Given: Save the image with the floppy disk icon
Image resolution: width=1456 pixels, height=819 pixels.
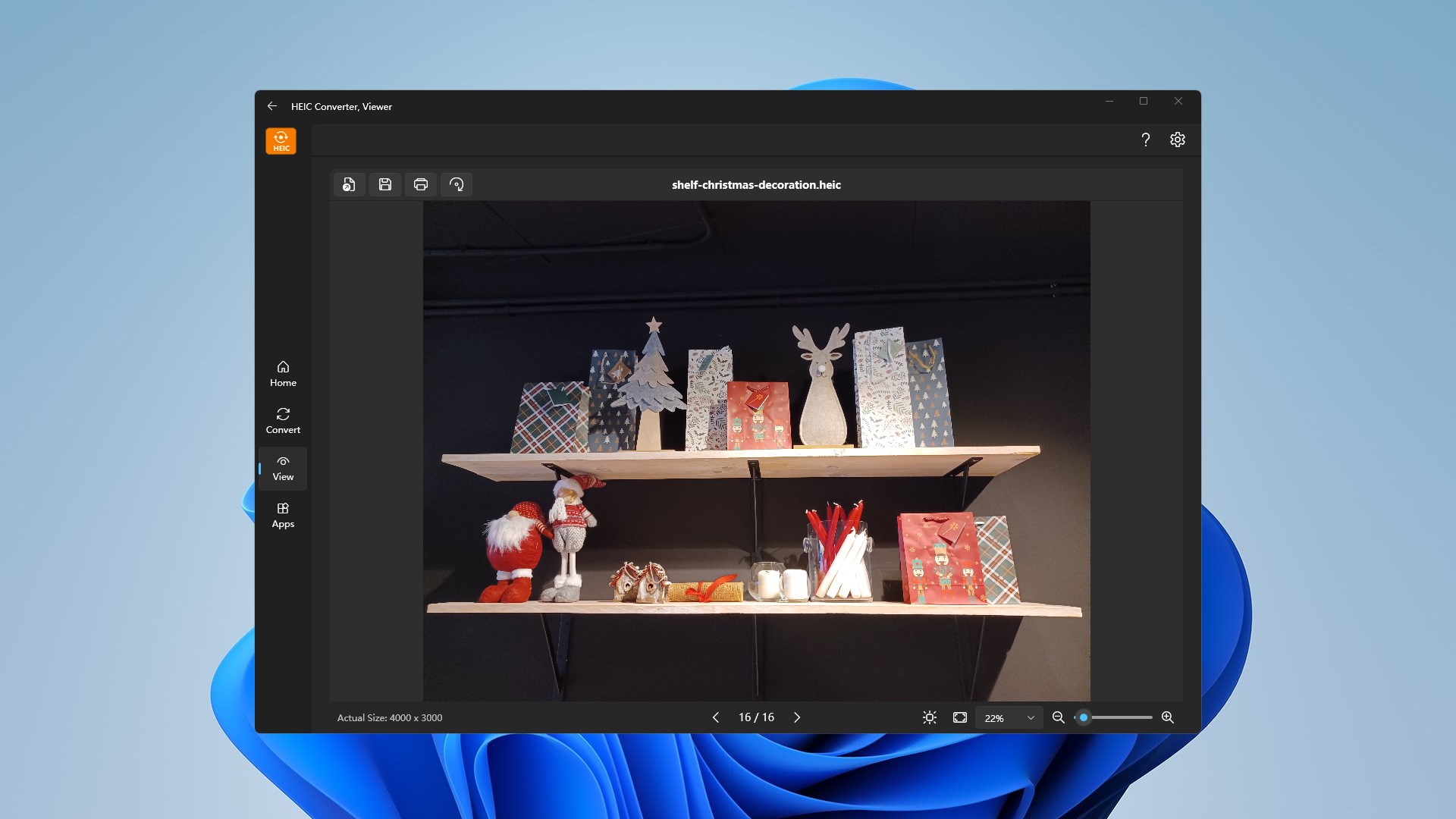Looking at the screenshot, I should point(385,184).
